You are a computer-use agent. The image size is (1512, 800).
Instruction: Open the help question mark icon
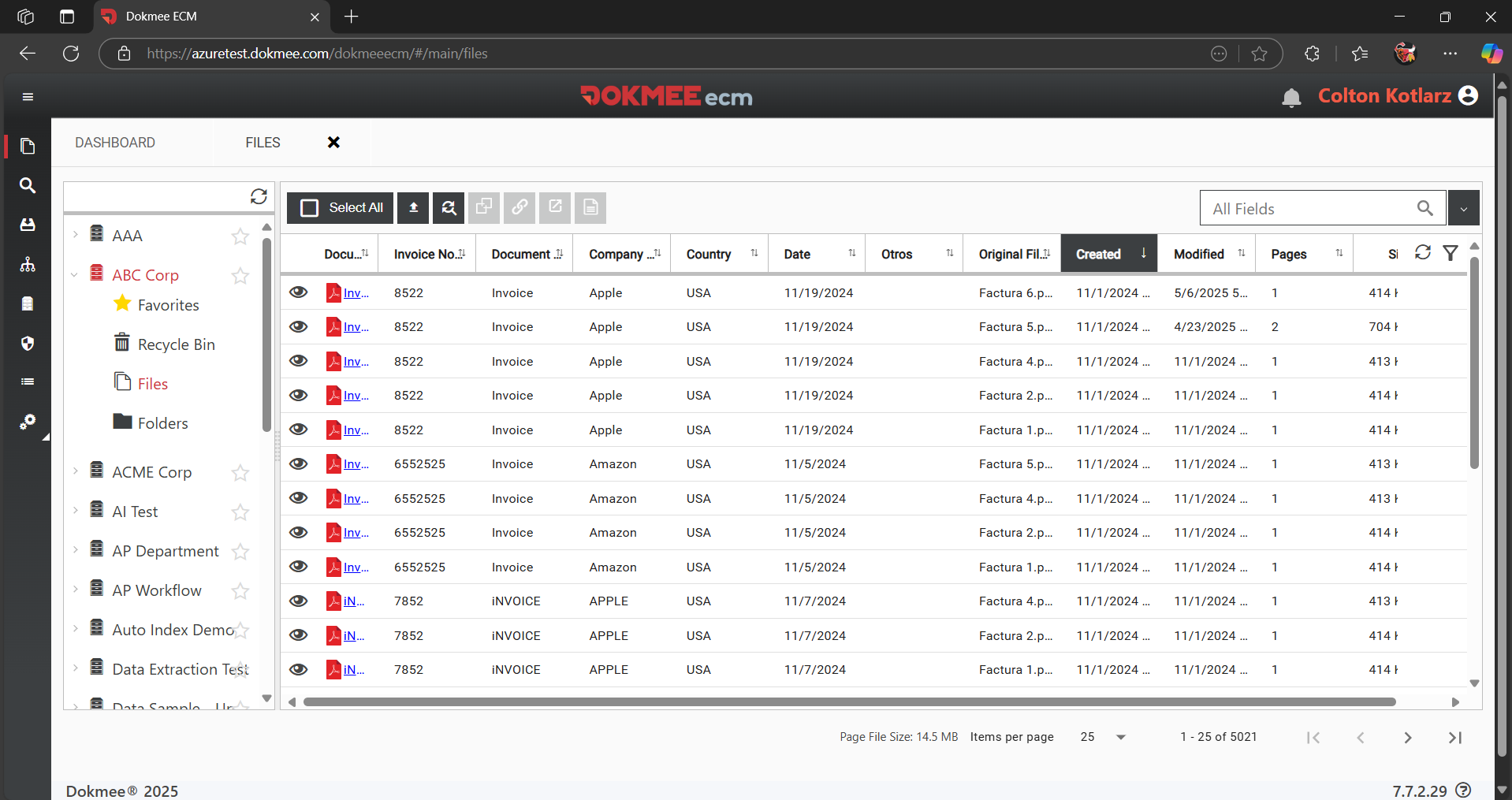[1463, 790]
